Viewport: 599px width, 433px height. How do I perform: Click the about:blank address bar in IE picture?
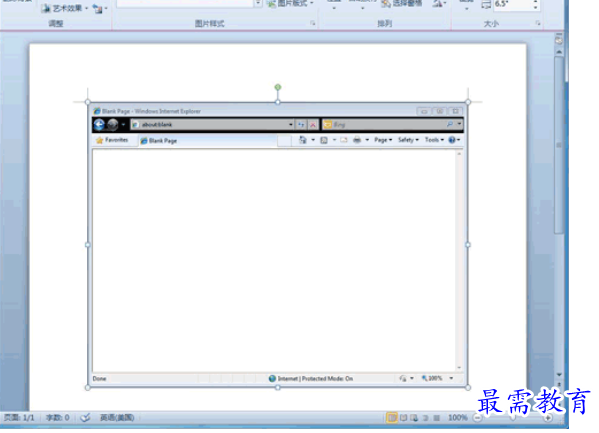coord(212,125)
